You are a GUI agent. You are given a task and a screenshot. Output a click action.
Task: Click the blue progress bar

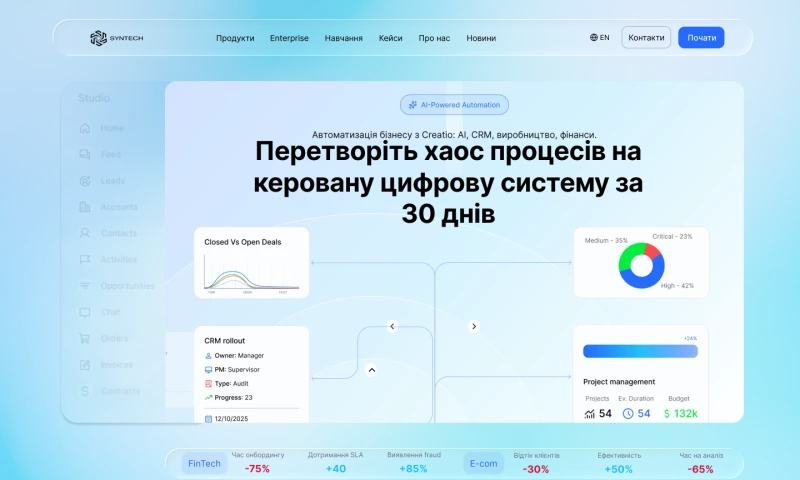click(x=640, y=351)
